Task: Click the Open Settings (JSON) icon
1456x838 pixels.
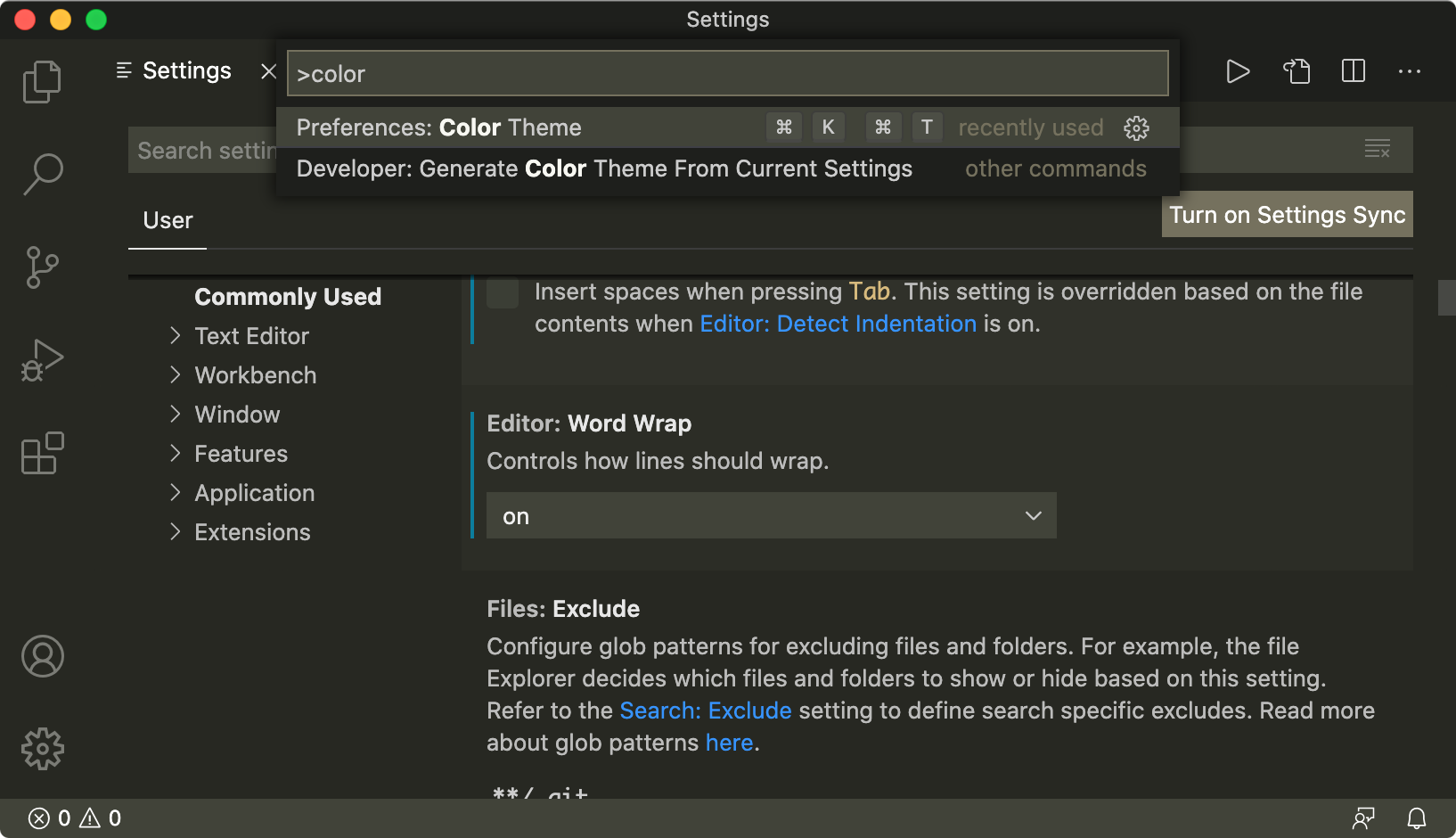Action: tap(1296, 71)
